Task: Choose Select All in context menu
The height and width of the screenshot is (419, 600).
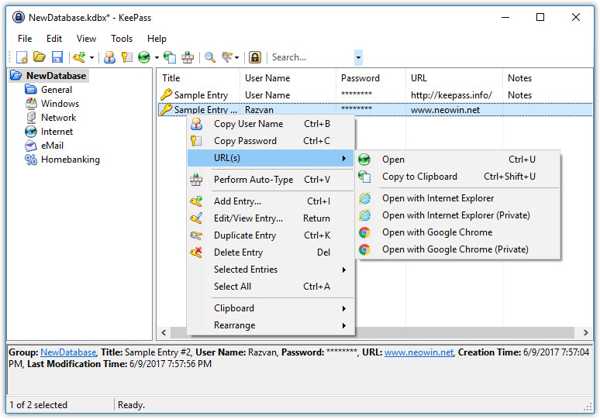Action: (x=271, y=287)
